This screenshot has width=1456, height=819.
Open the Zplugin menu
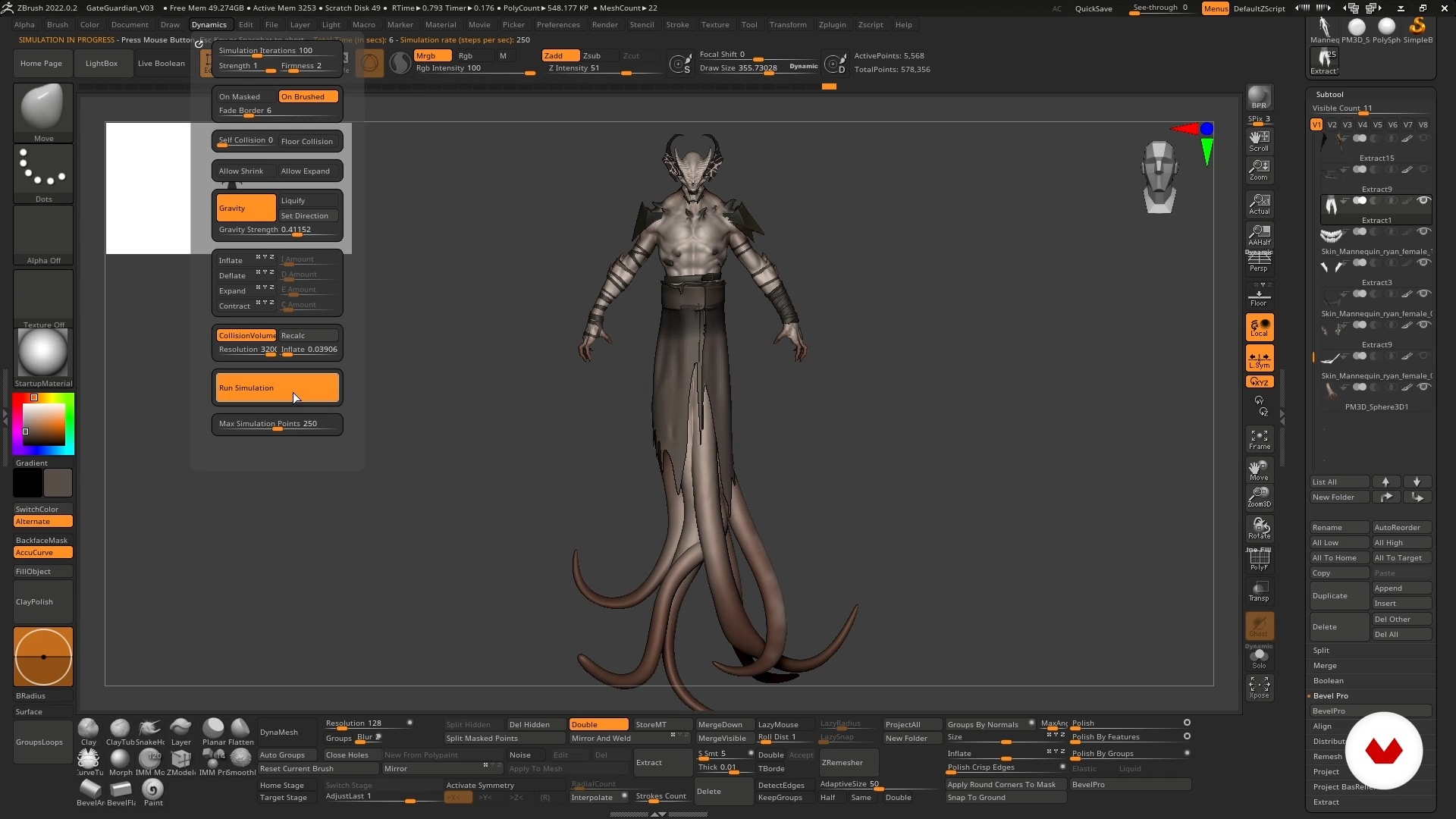(832, 24)
